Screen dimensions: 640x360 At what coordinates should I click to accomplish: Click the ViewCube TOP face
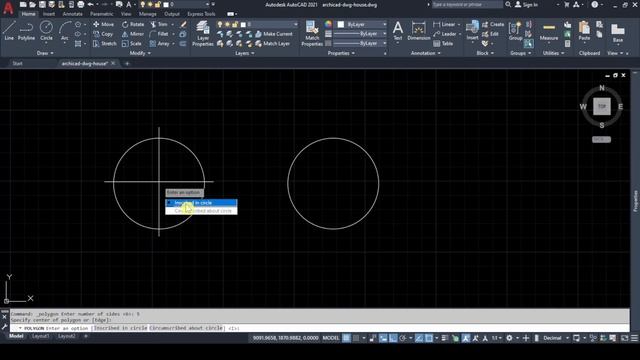click(x=602, y=107)
